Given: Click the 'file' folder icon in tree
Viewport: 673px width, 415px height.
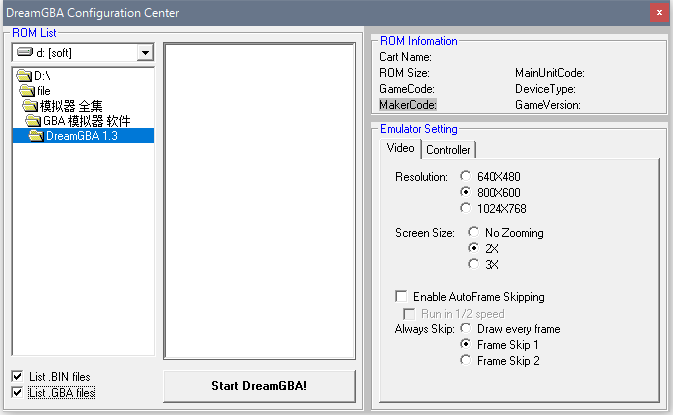Looking at the screenshot, I should [28, 91].
